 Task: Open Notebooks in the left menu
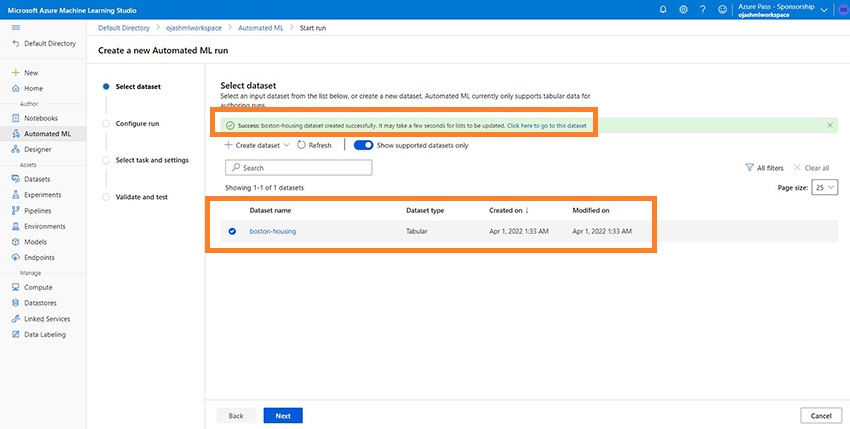click(x=43, y=118)
